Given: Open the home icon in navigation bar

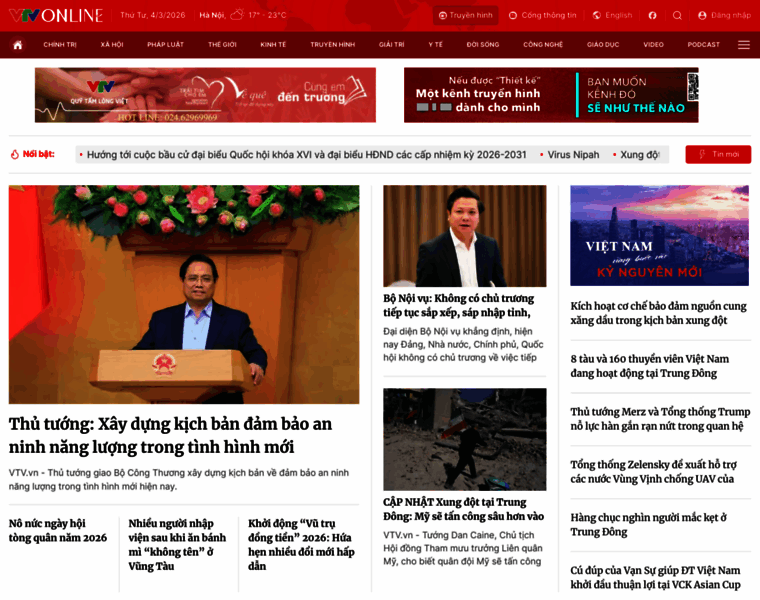Looking at the screenshot, I should (18, 45).
